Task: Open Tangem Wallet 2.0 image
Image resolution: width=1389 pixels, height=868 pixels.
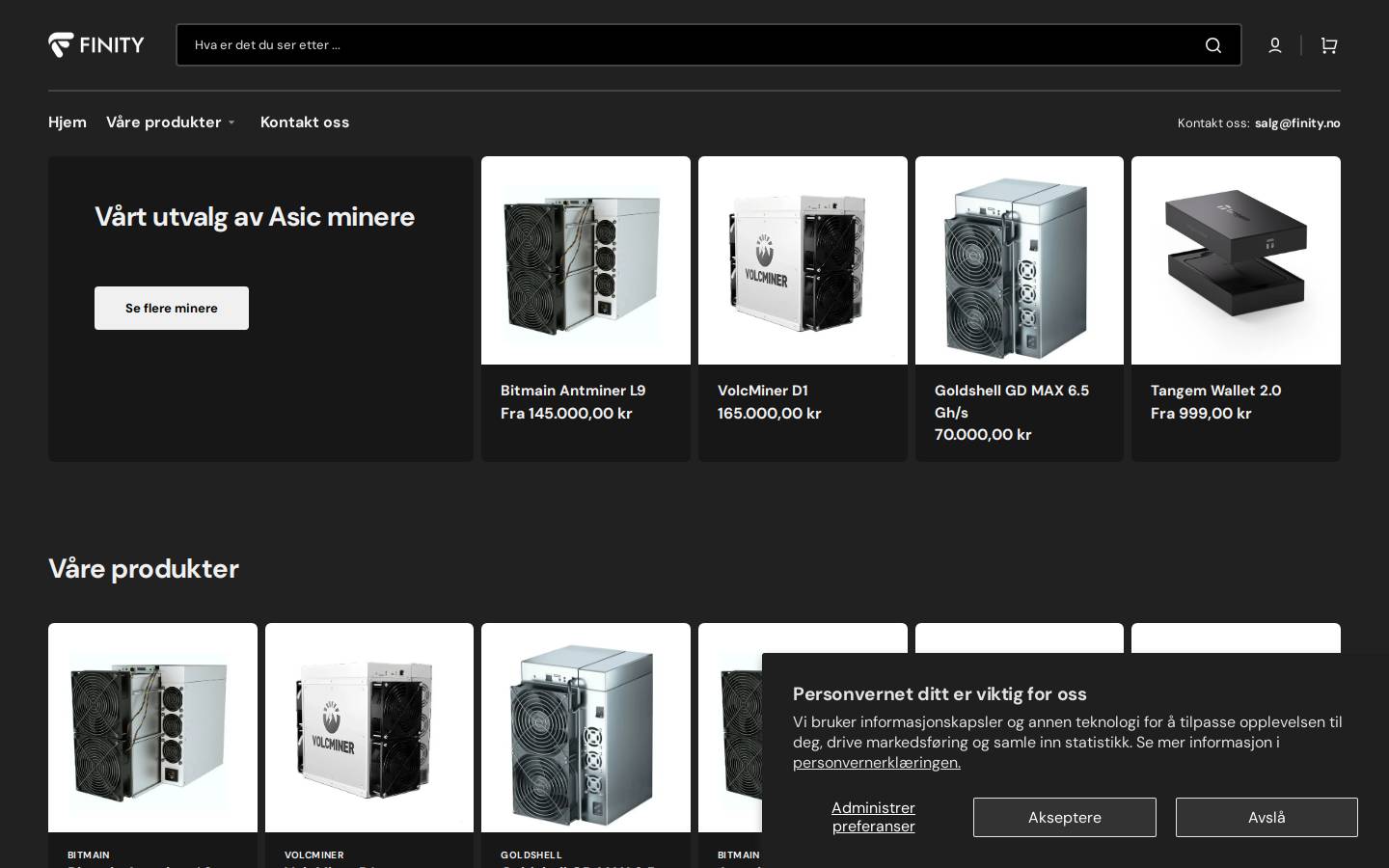Action: [x=1236, y=260]
